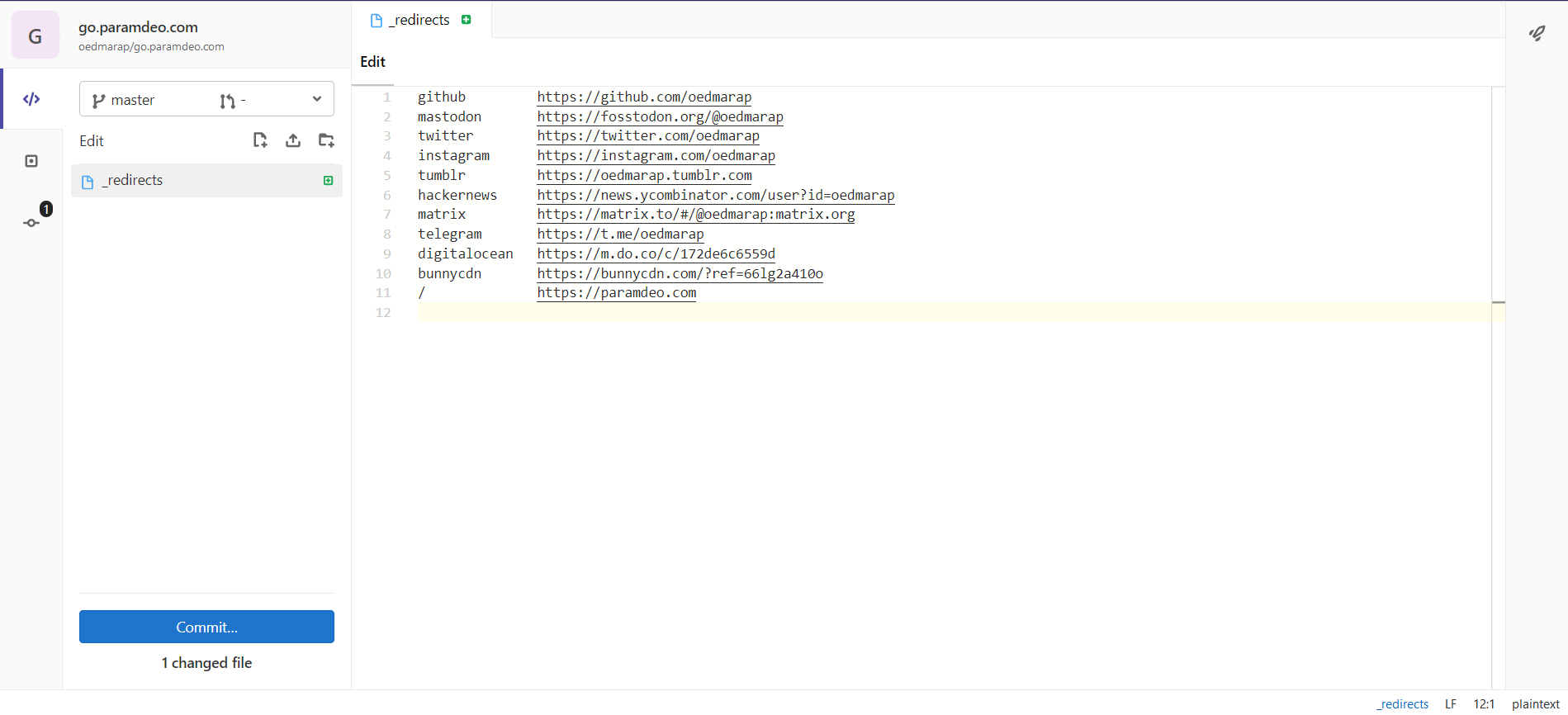This screenshot has width=1568, height=715.
Task: Click the project avatar G
Action: pyautogui.click(x=36, y=36)
